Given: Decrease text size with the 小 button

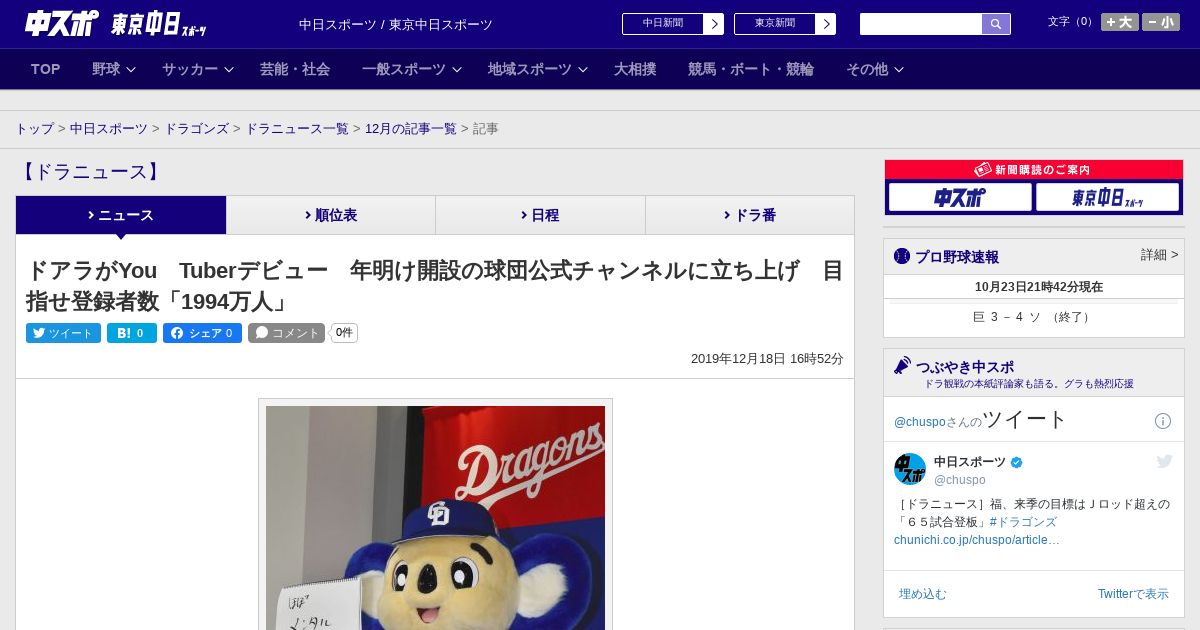Looking at the screenshot, I should point(1161,22).
